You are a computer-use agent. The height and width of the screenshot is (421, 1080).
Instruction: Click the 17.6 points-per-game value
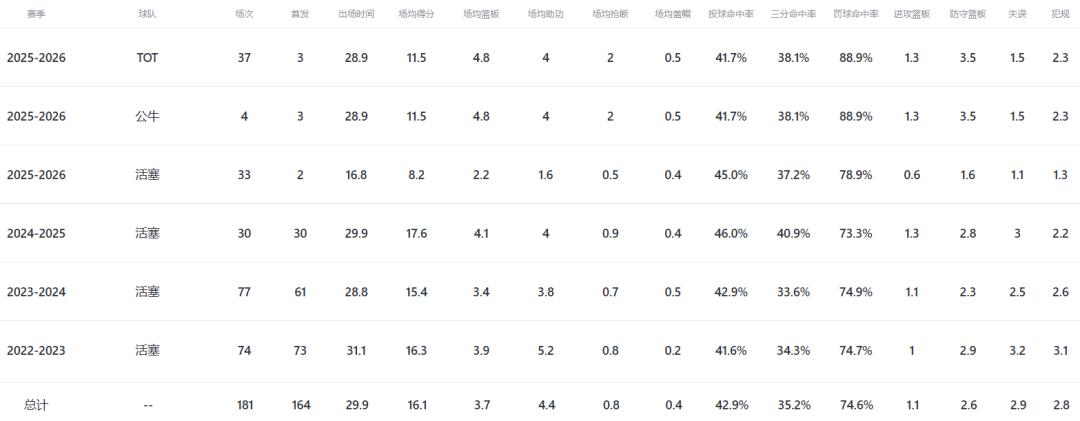(417, 233)
